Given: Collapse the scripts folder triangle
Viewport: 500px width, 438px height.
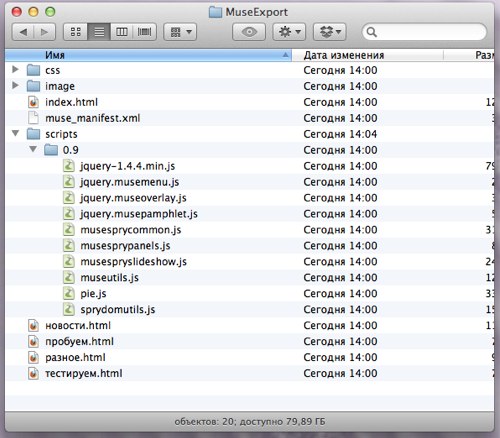Looking at the screenshot, I should 15,133.
